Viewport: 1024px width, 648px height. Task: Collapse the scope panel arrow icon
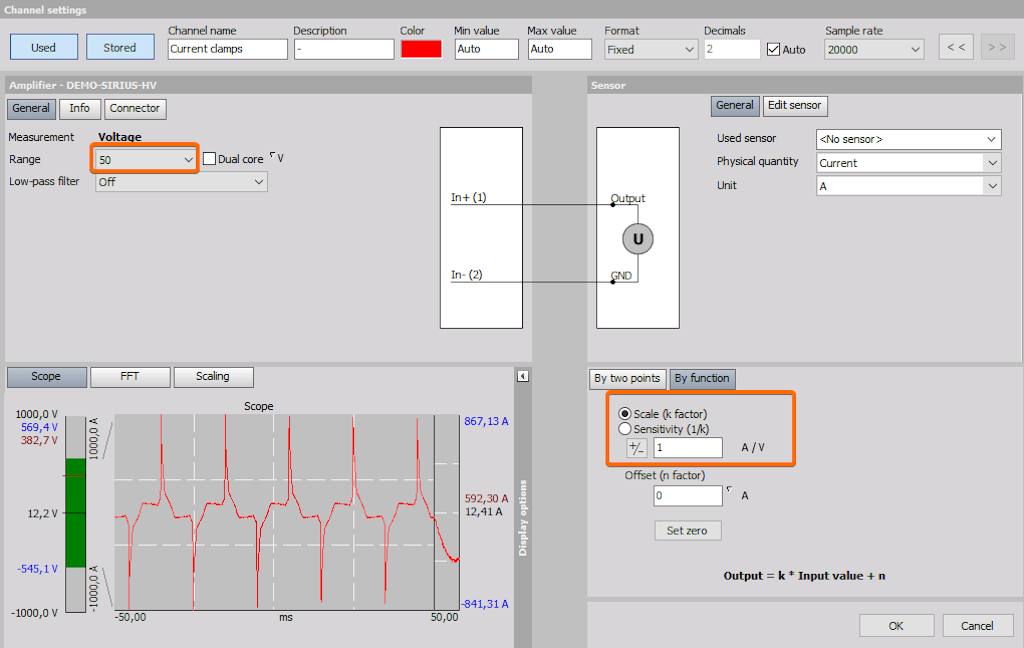[x=522, y=376]
